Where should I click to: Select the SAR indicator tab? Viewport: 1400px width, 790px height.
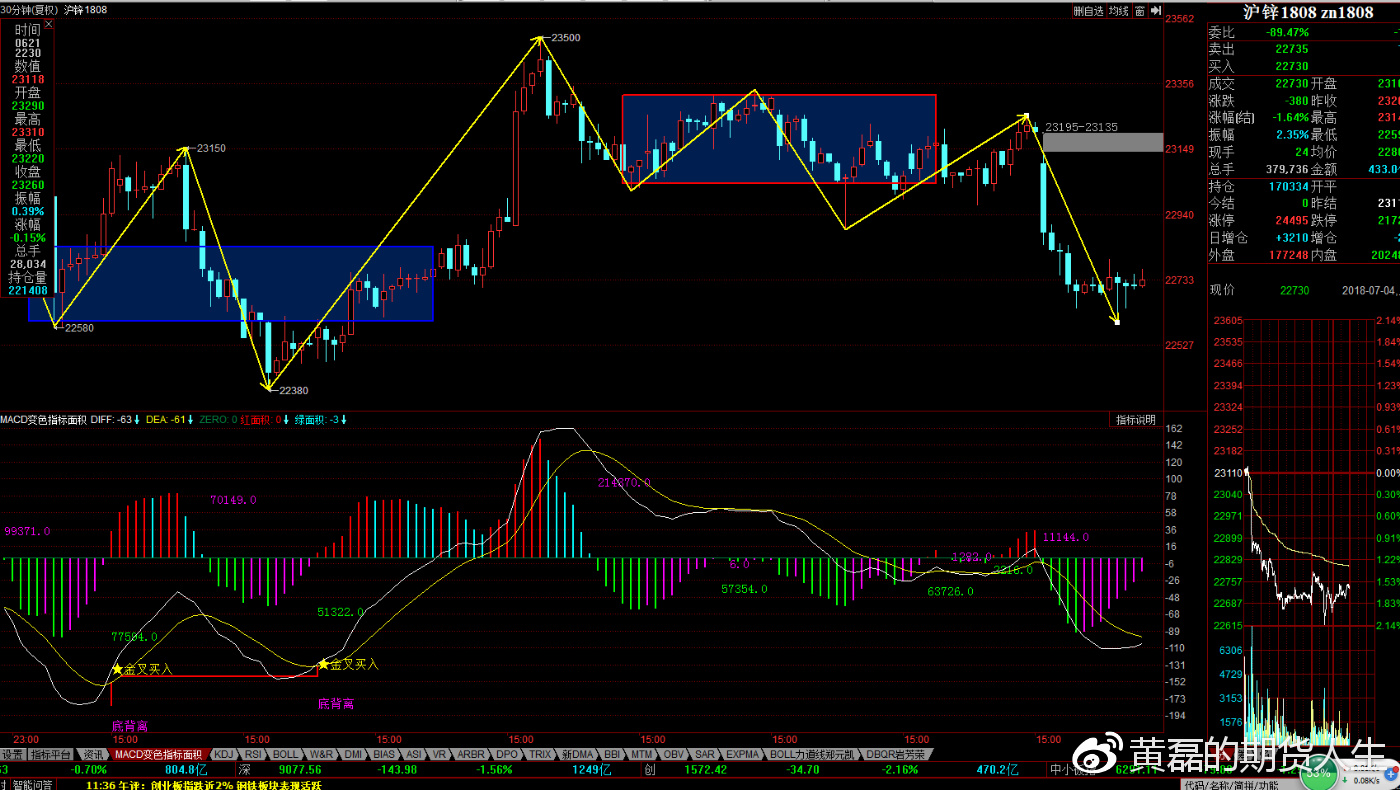(x=705, y=754)
